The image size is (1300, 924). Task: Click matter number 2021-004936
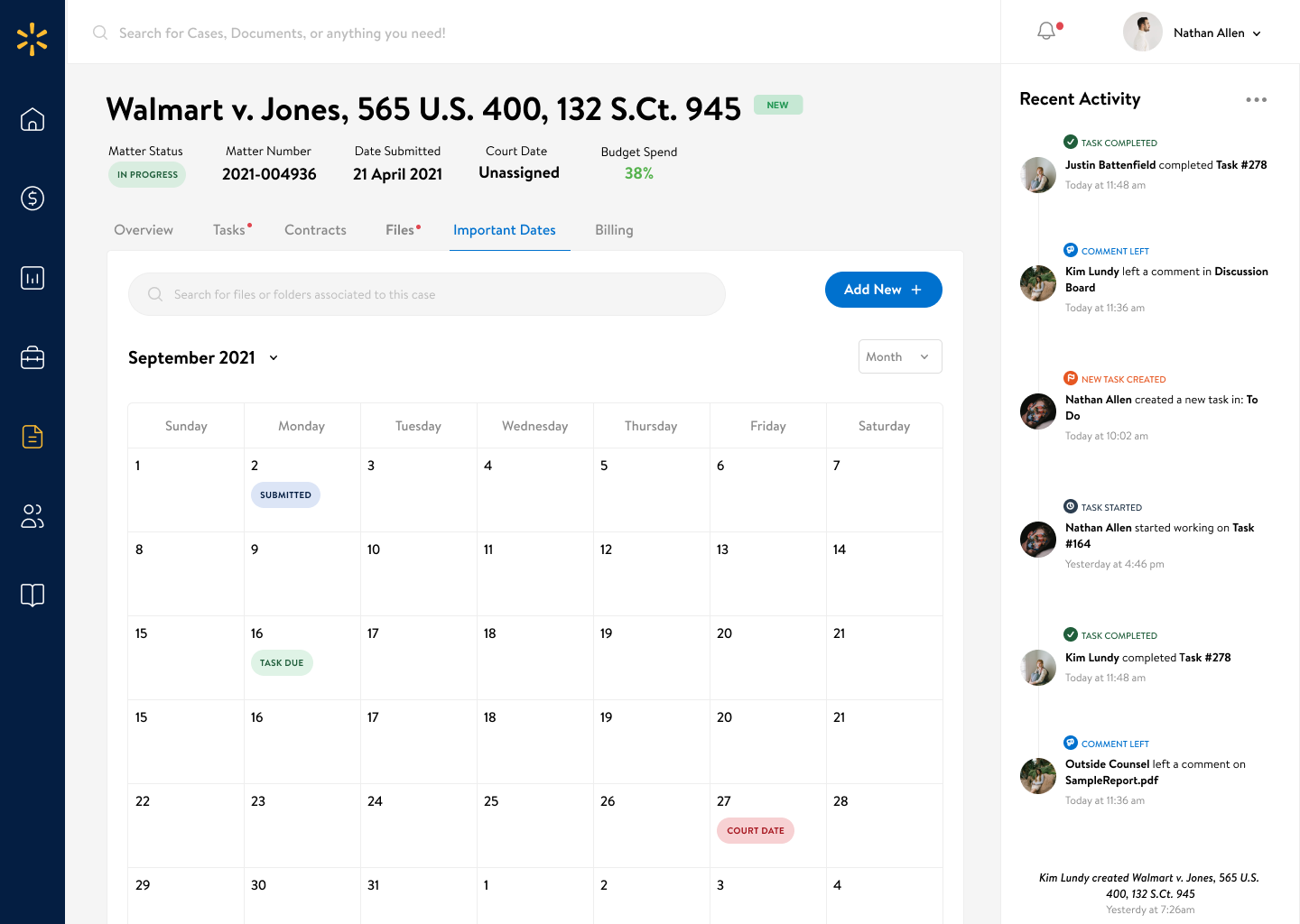click(x=269, y=174)
